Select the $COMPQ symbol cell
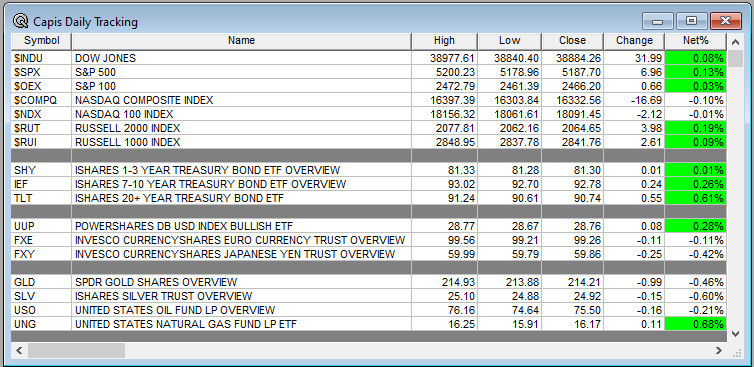 [x=41, y=100]
